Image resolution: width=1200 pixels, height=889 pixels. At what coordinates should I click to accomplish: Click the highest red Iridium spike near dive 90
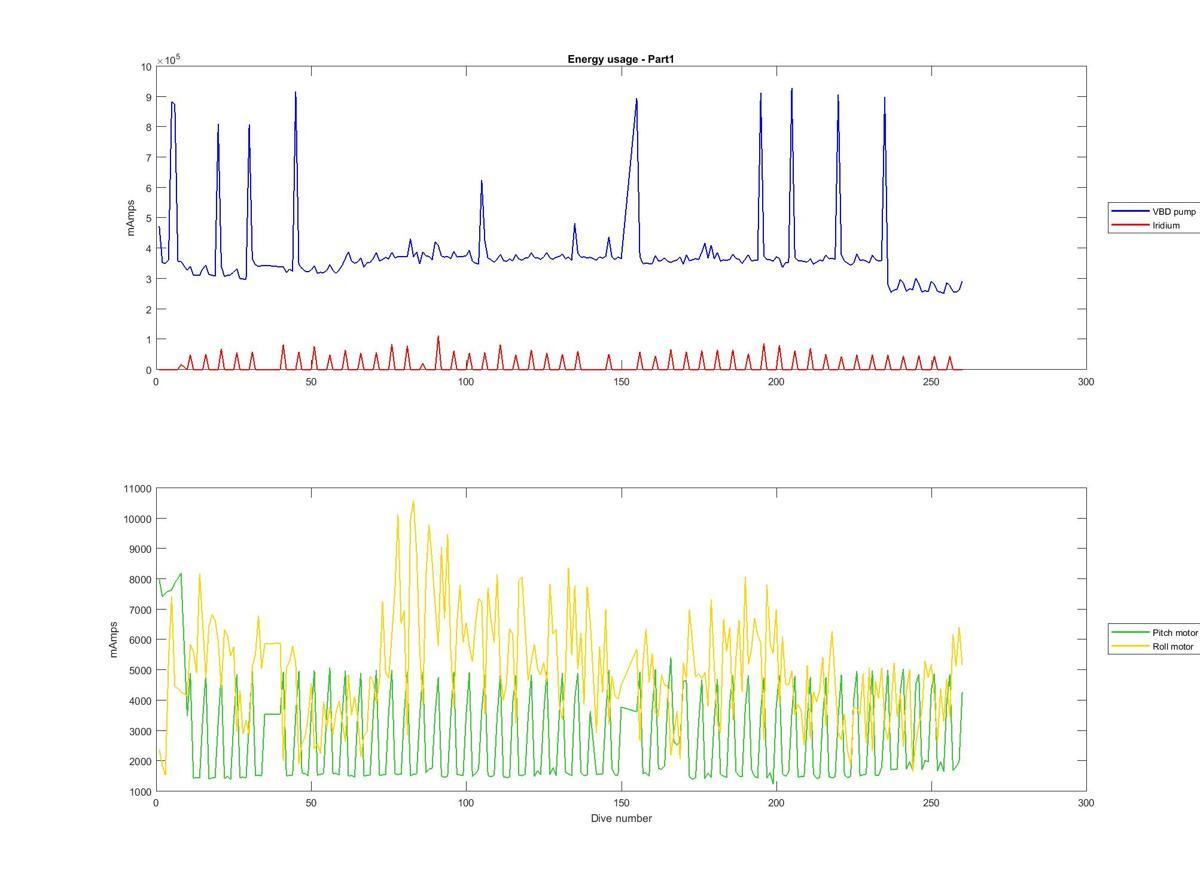click(438, 338)
